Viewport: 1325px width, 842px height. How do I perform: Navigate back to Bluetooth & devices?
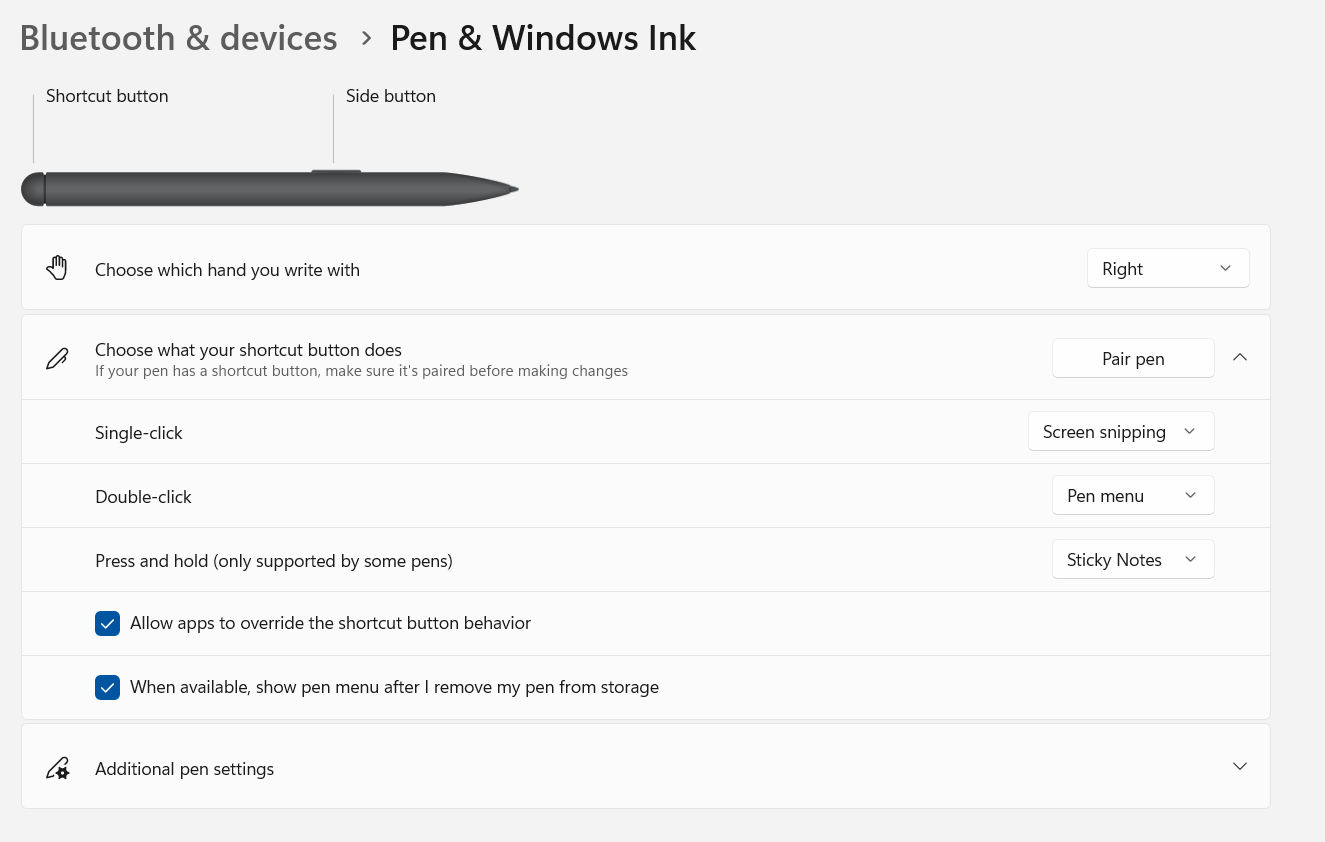pos(178,38)
